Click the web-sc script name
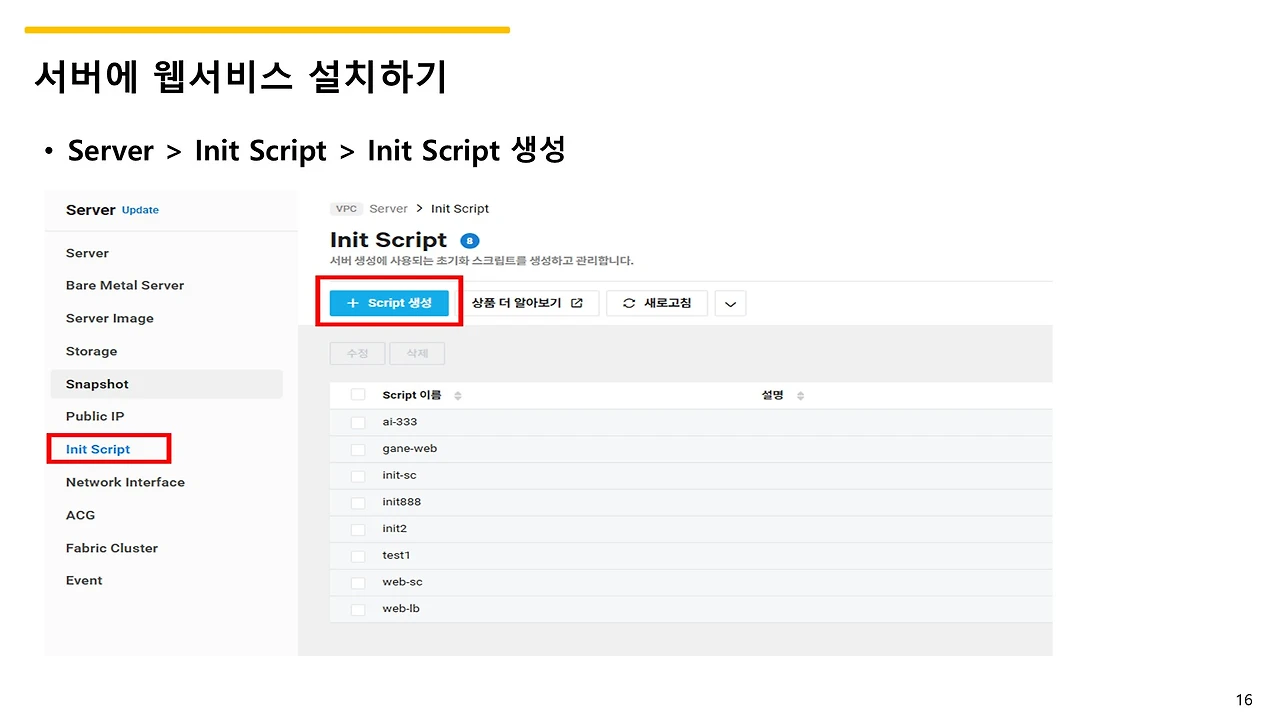 click(402, 582)
